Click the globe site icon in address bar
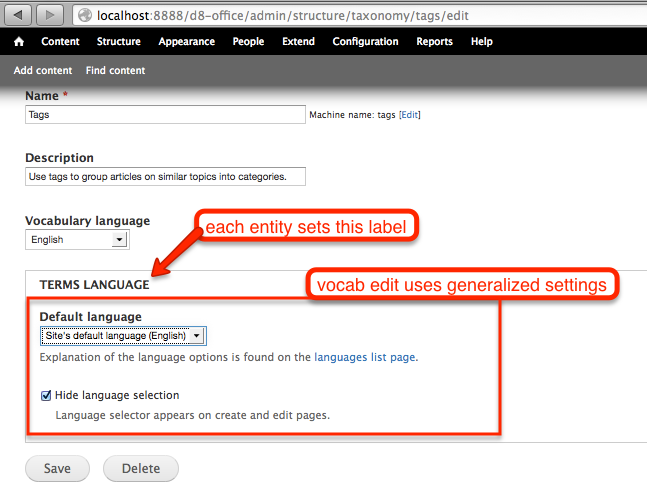The width and height of the screenshot is (647, 494). 85,16
